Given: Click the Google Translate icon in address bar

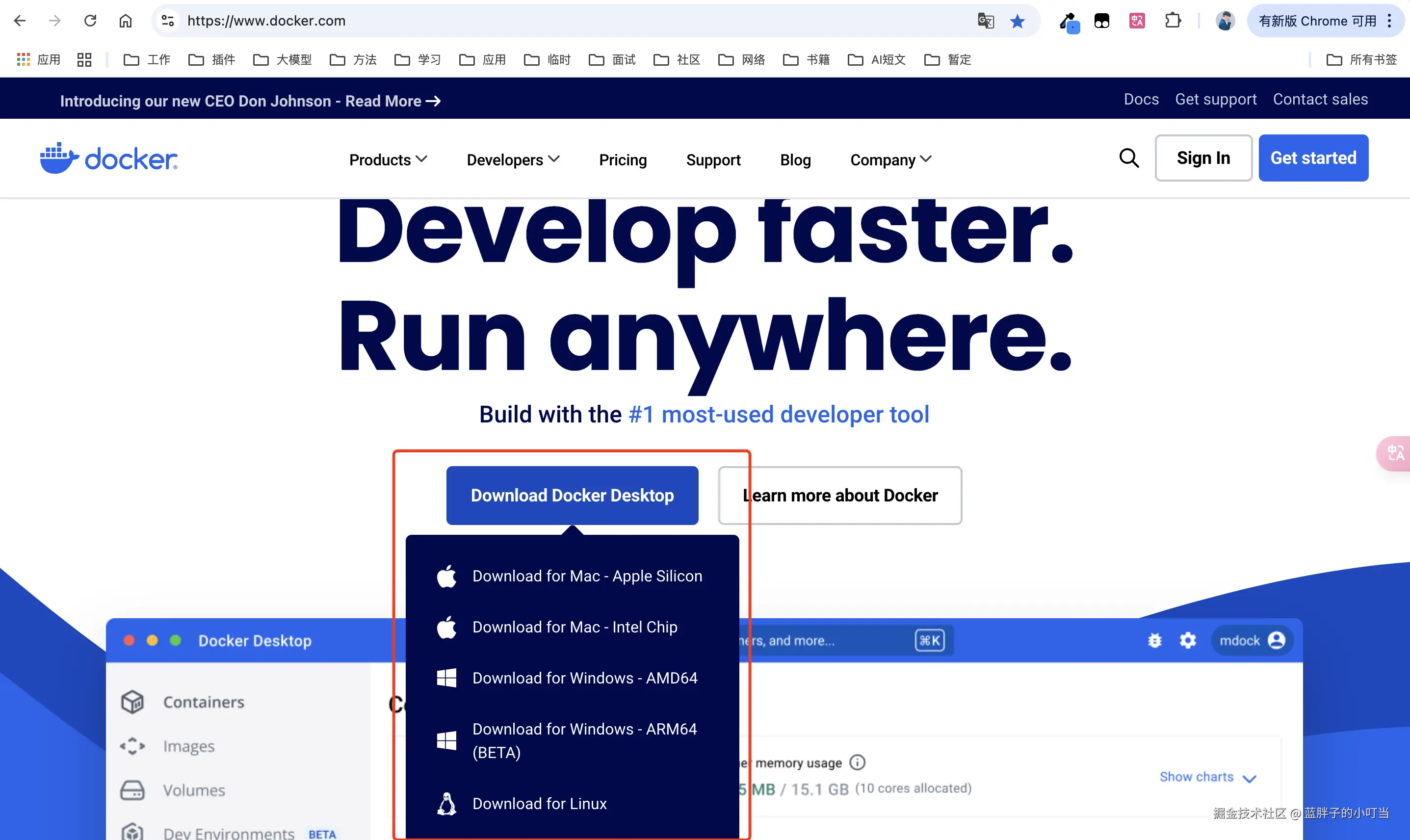Looking at the screenshot, I should pos(985,22).
